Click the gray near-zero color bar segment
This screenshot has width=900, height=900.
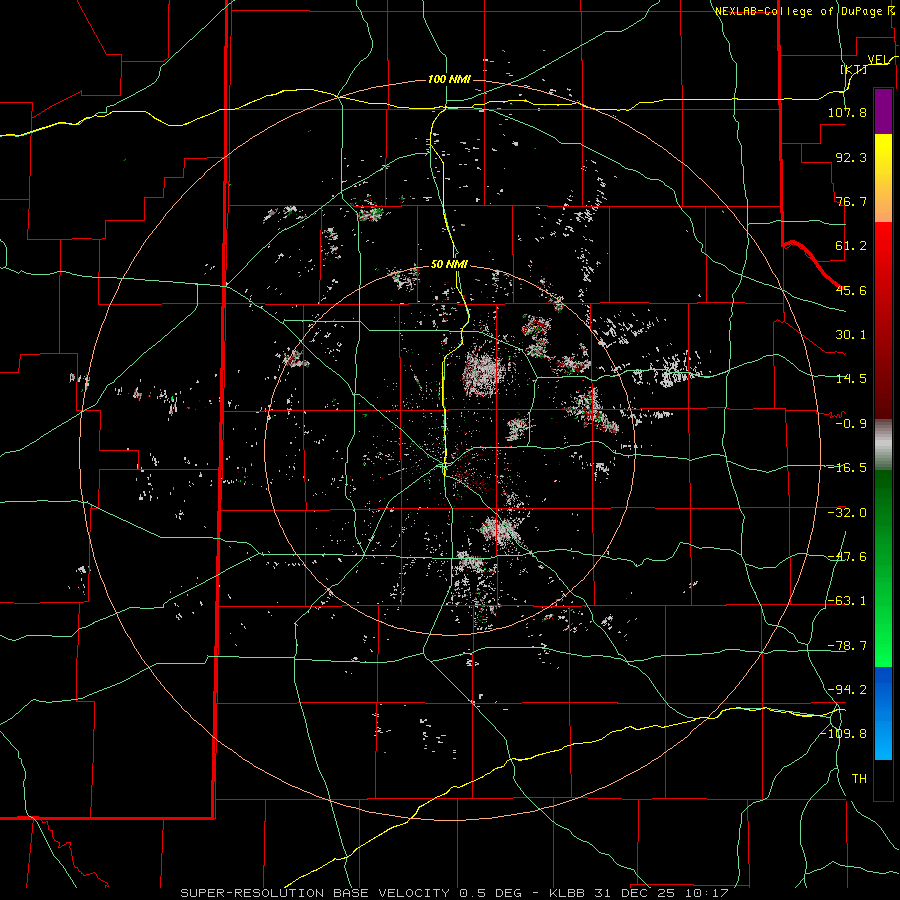(883, 445)
